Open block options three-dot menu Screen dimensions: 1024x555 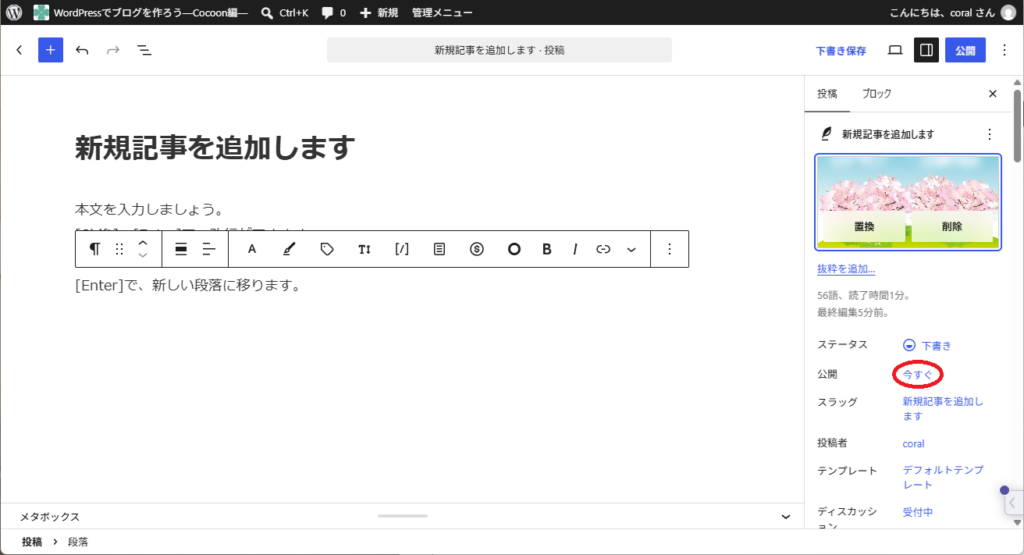click(669, 249)
